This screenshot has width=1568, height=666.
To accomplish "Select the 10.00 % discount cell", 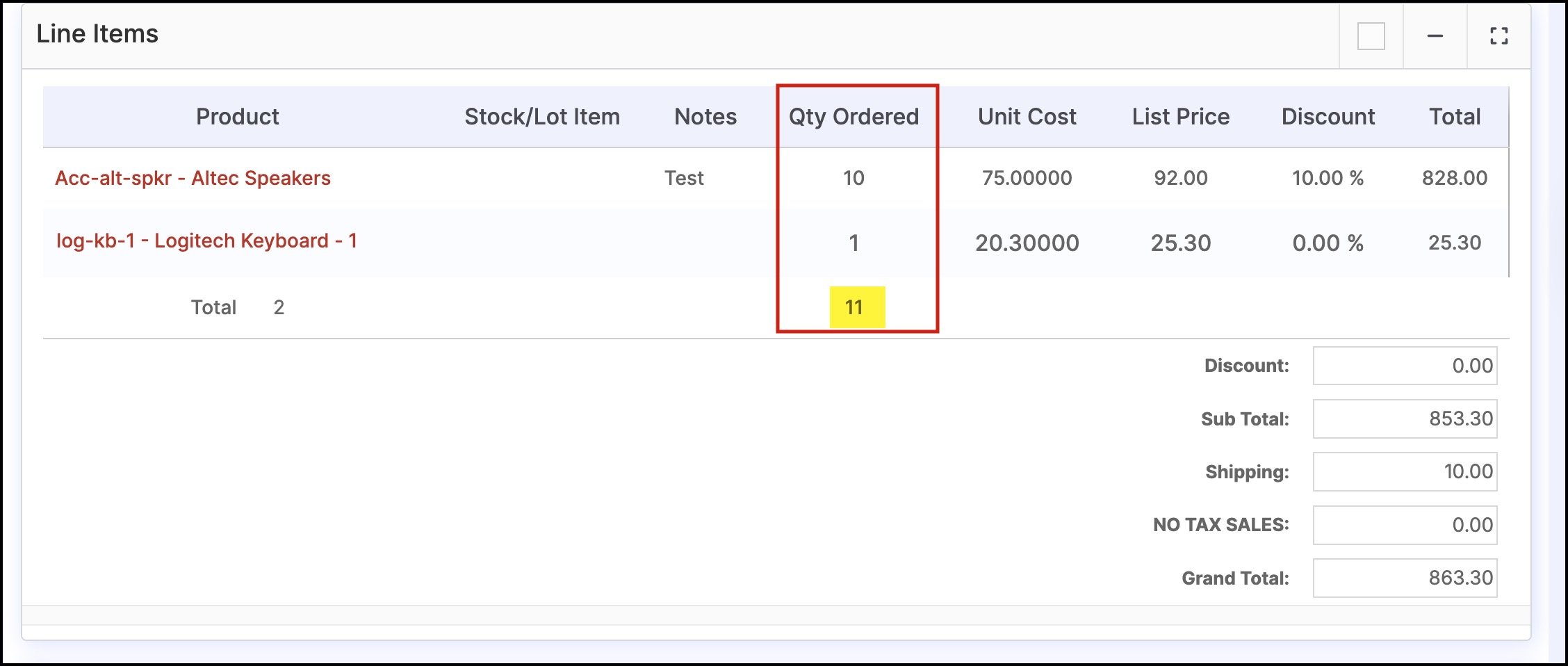I will [x=1328, y=178].
